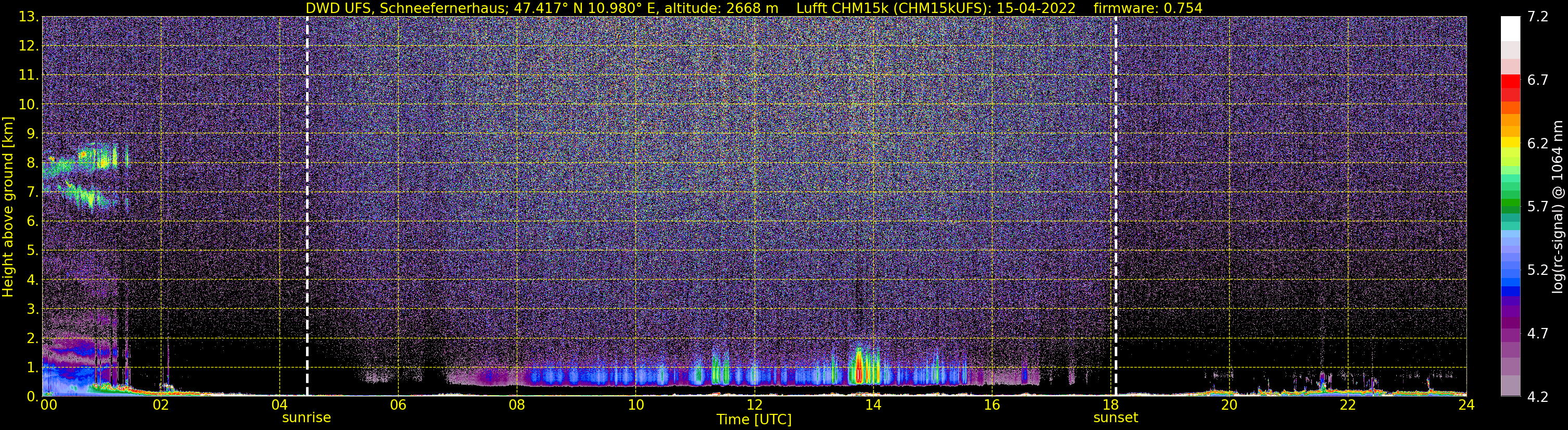Click the '10' time tick label

[x=635, y=405]
